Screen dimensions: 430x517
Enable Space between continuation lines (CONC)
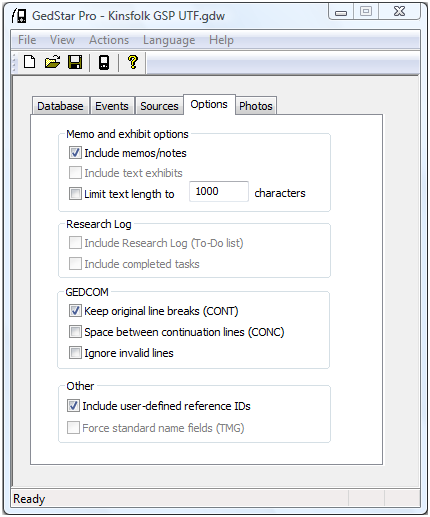(75, 332)
